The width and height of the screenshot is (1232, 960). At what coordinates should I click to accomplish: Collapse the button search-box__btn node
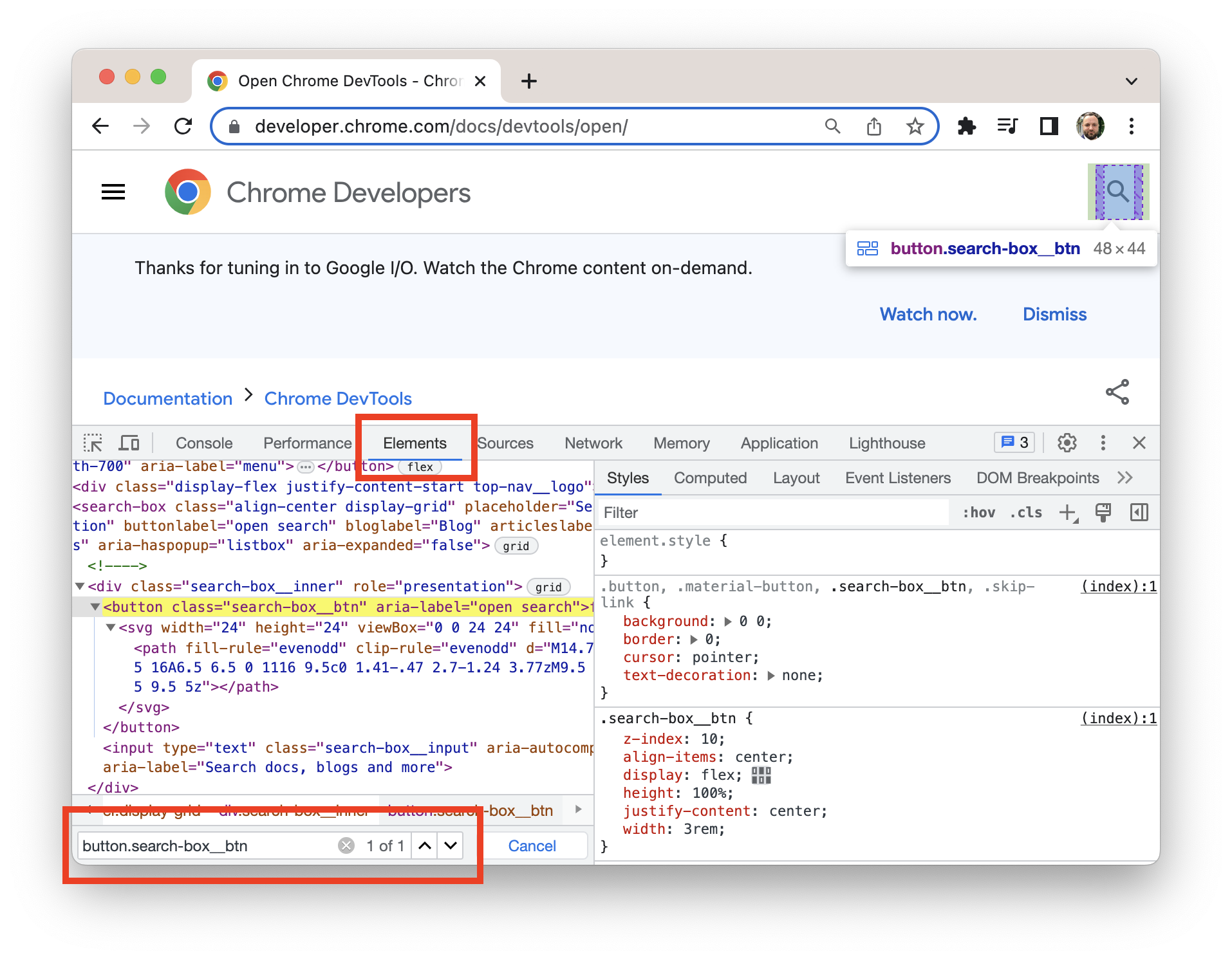(95, 607)
